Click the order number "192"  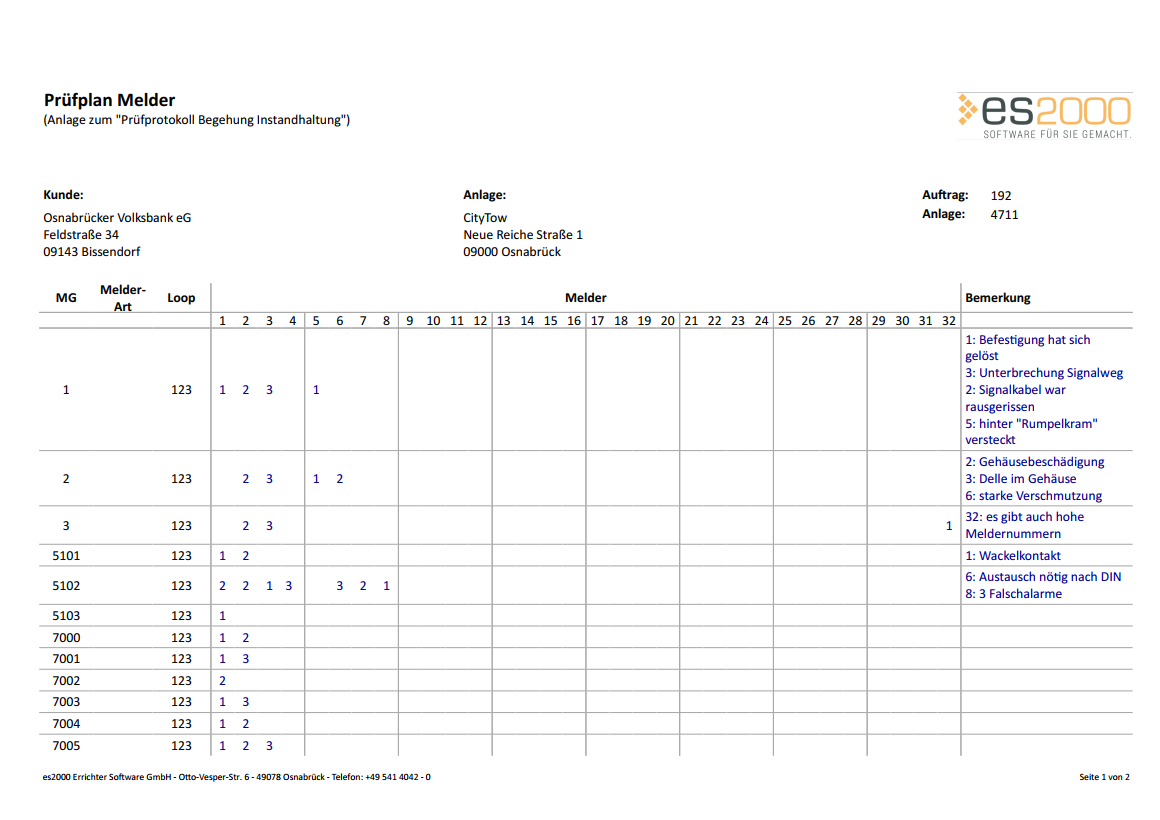coord(1001,195)
